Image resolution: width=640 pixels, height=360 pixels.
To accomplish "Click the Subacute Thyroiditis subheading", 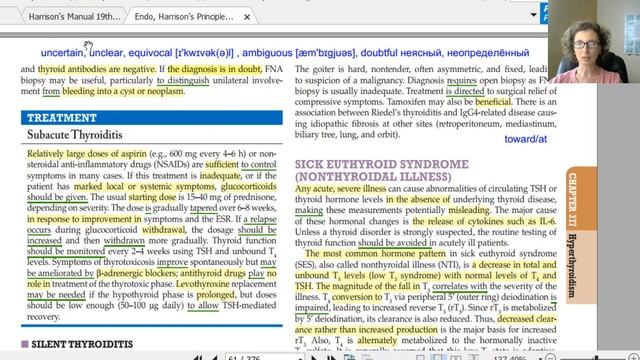I will pos(75,135).
